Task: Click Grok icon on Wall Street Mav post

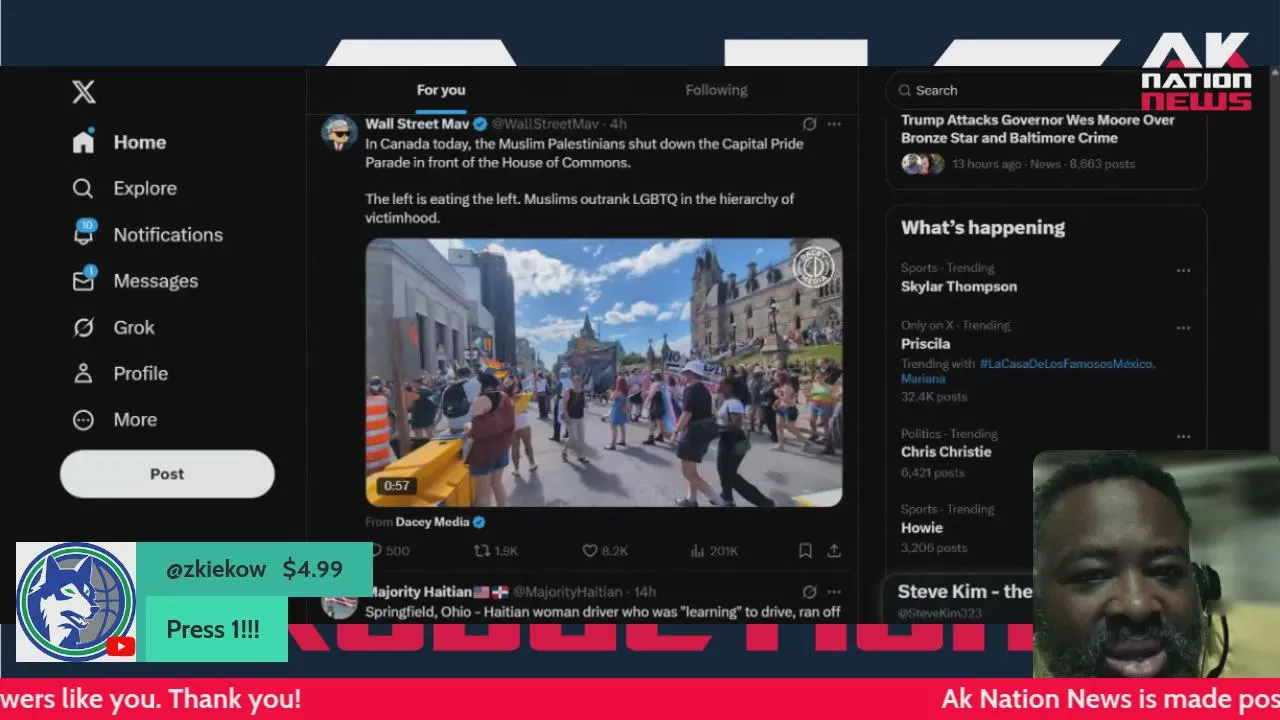Action: [809, 124]
